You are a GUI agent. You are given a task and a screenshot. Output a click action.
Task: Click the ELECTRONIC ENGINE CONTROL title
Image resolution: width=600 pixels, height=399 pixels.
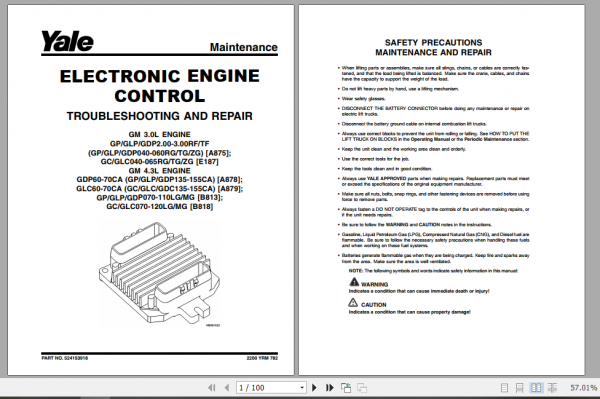click(x=160, y=86)
